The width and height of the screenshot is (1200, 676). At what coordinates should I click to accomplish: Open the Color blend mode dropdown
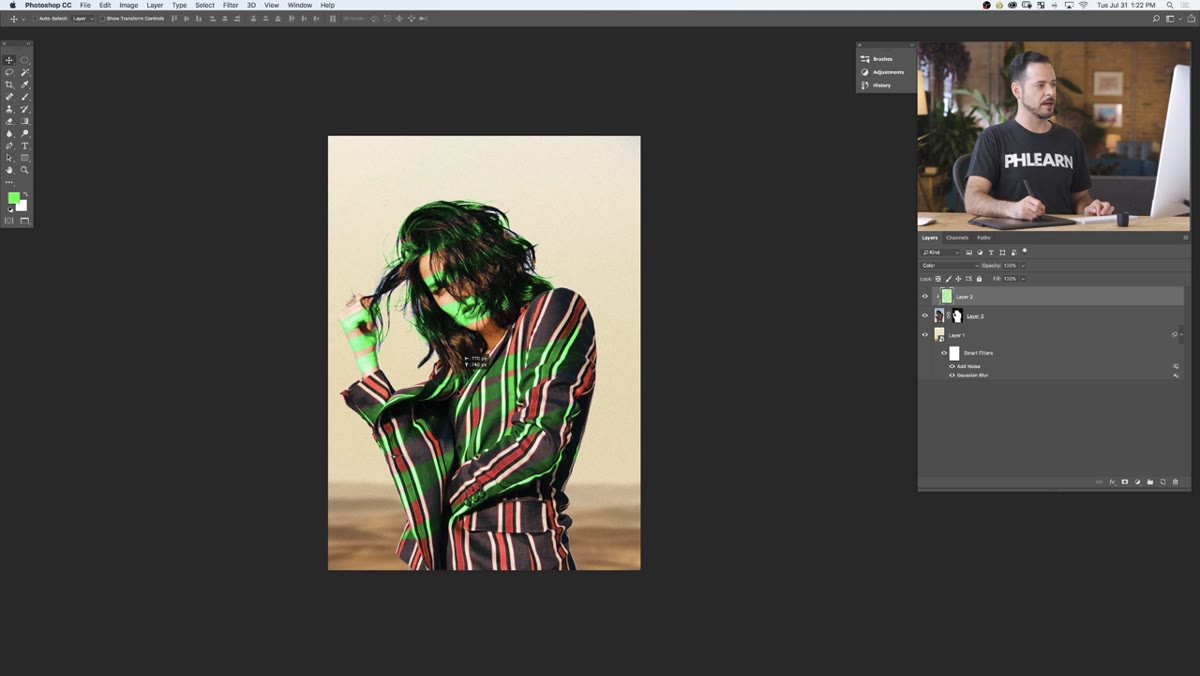click(x=950, y=265)
